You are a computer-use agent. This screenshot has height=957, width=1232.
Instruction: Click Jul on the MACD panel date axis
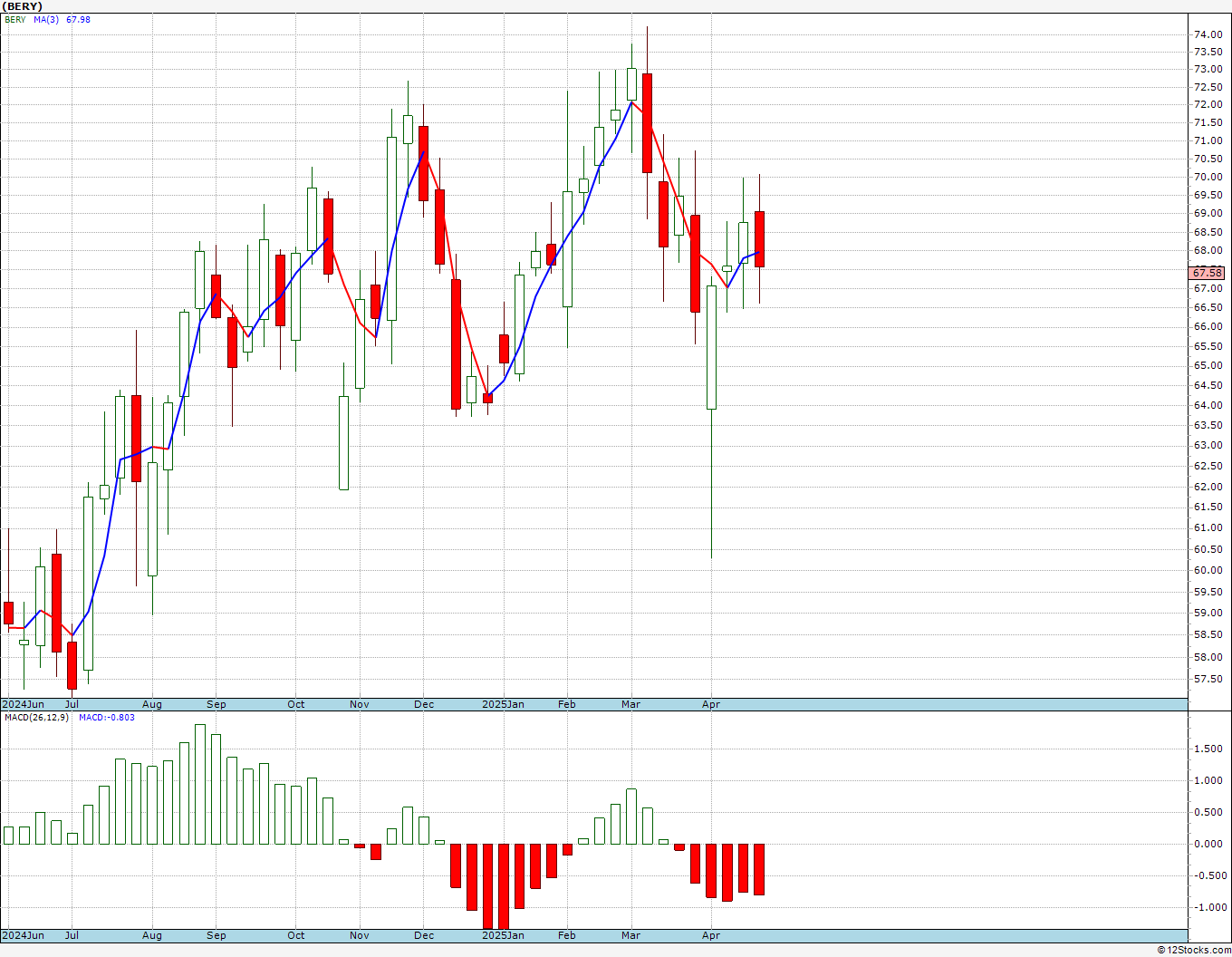[x=72, y=935]
